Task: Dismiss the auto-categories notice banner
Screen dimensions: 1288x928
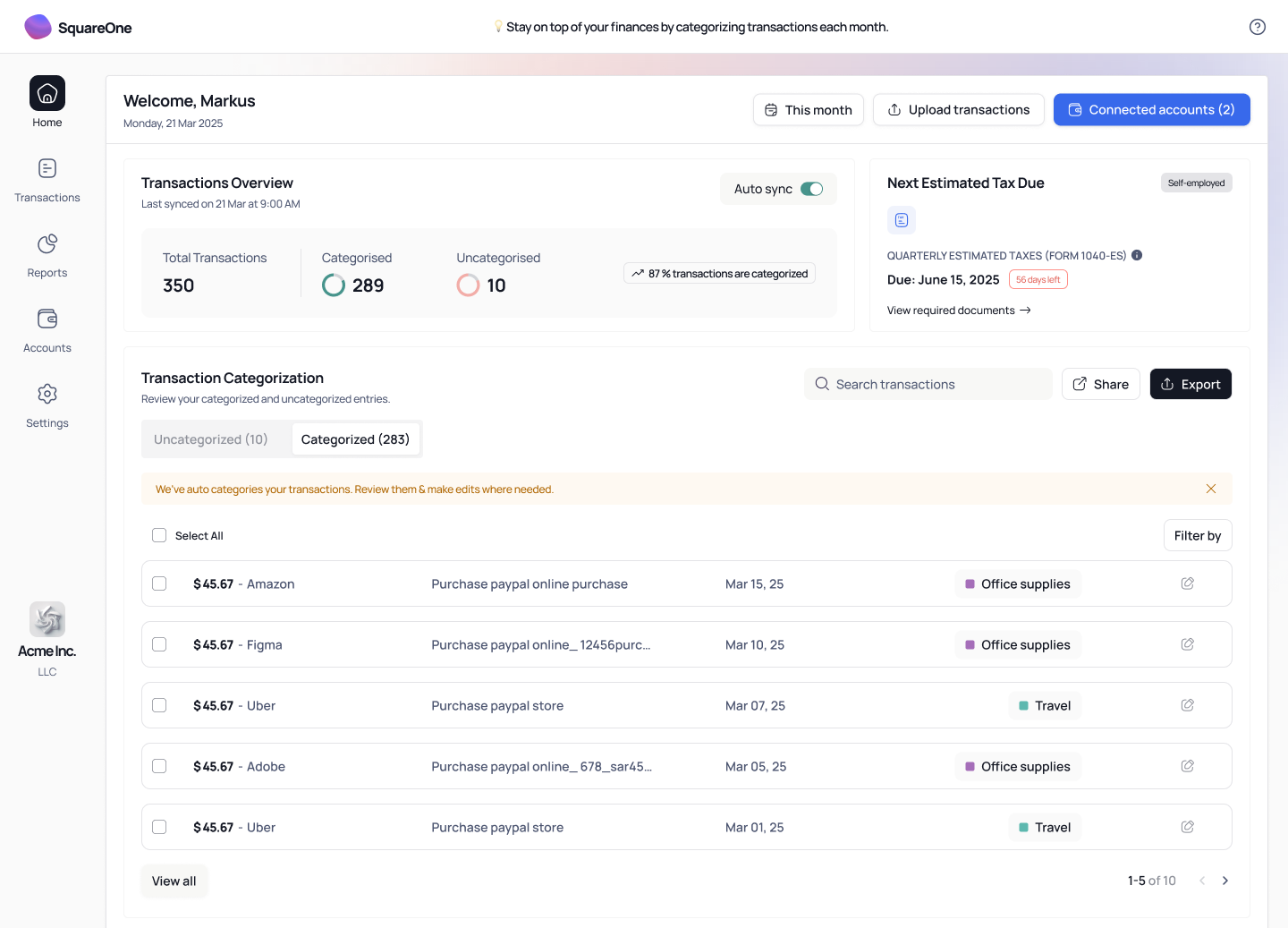Action: pyautogui.click(x=1211, y=489)
